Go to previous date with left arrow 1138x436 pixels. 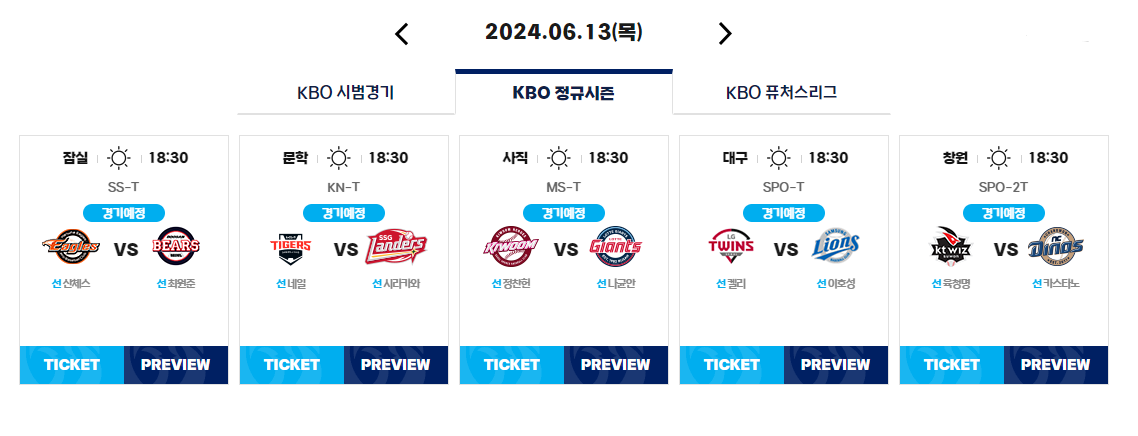tap(401, 34)
